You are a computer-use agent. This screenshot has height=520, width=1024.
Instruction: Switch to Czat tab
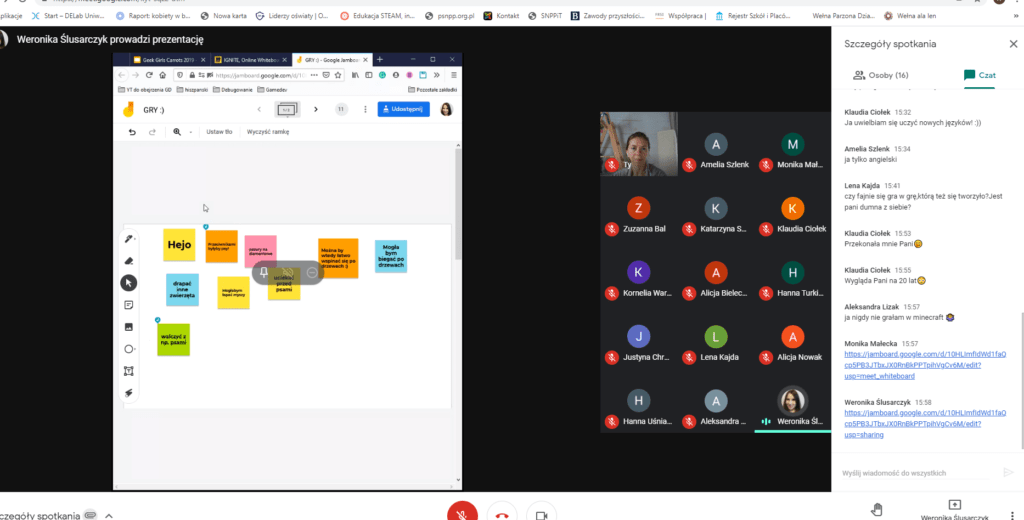[x=980, y=75]
